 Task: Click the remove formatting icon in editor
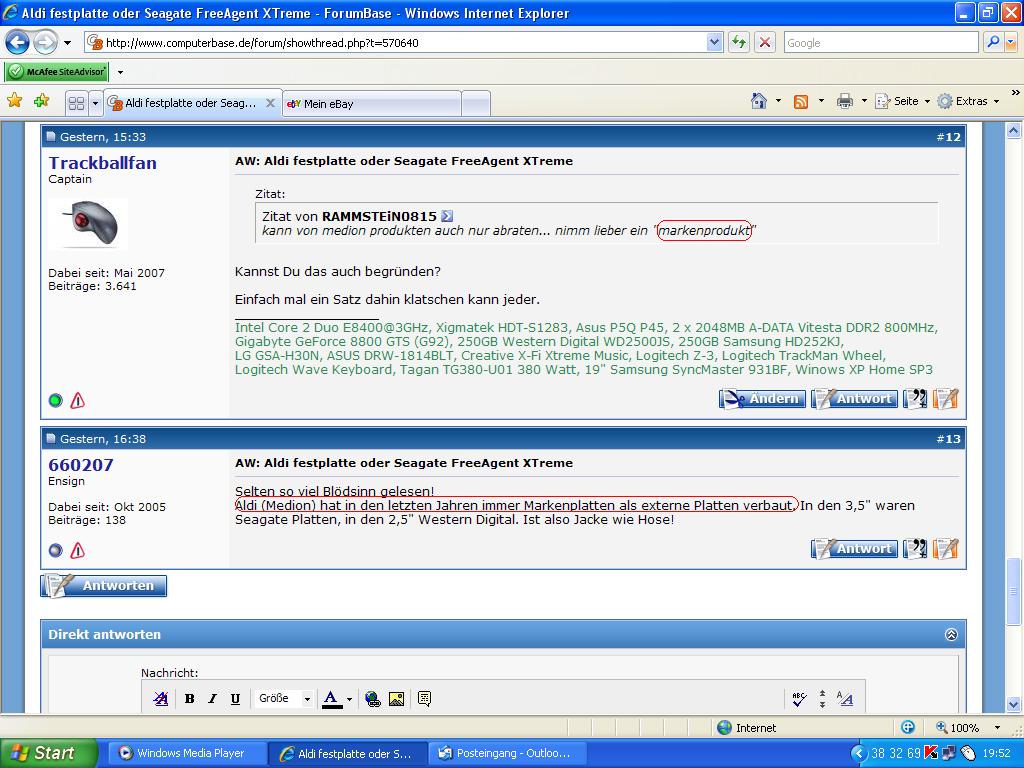(161, 699)
